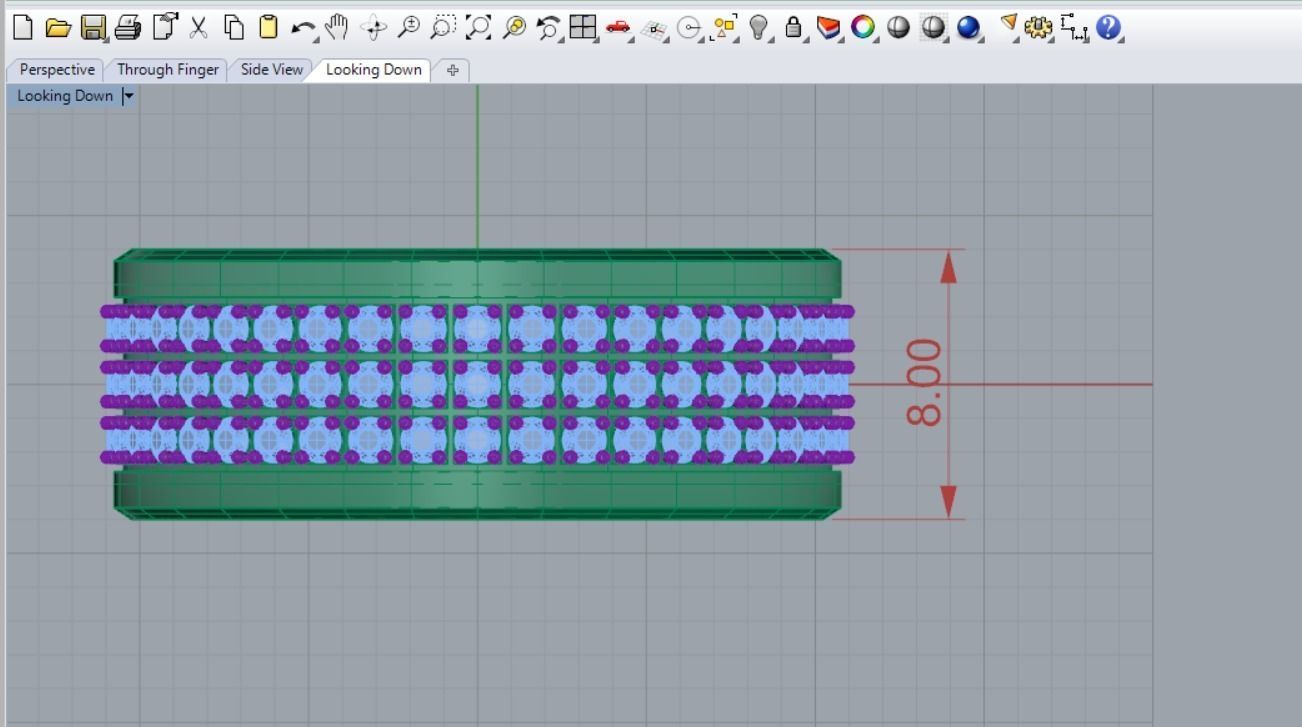The width and height of the screenshot is (1302, 727).
Task: Print using the printer icon
Action: [x=128, y=28]
